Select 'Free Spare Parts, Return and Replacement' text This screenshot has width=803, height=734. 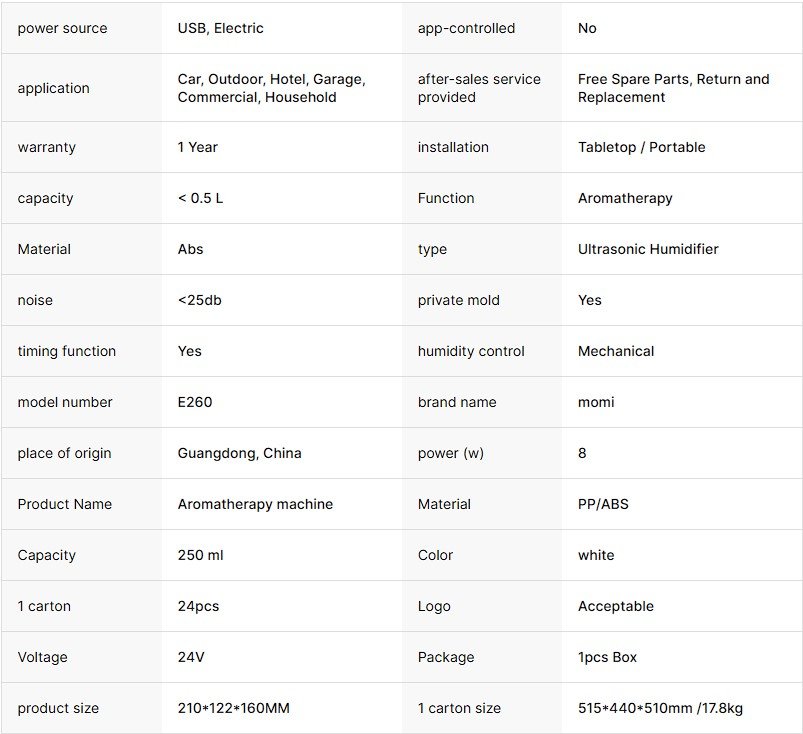pyautogui.click(x=673, y=88)
